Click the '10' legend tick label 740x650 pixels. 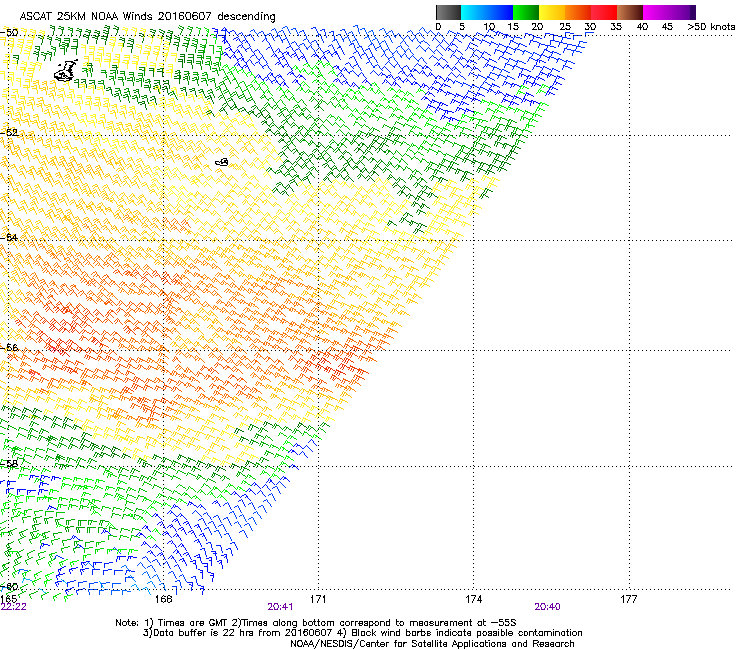[x=488, y=27]
